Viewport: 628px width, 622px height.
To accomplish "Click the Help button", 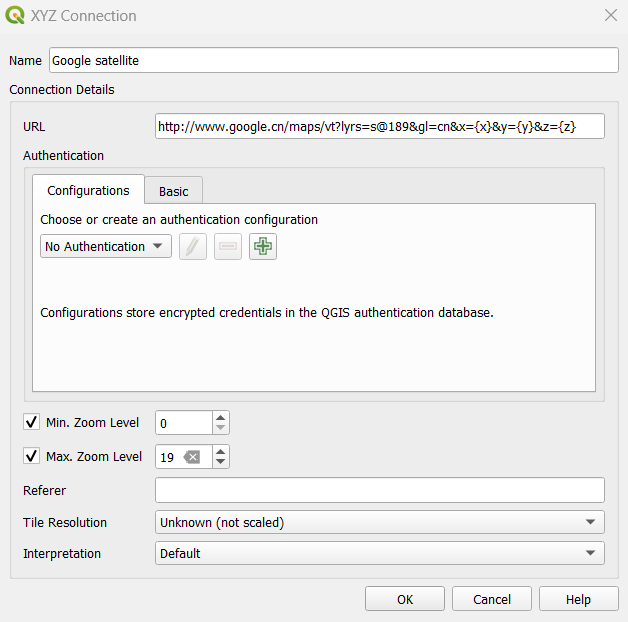I will click(x=578, y=599).
